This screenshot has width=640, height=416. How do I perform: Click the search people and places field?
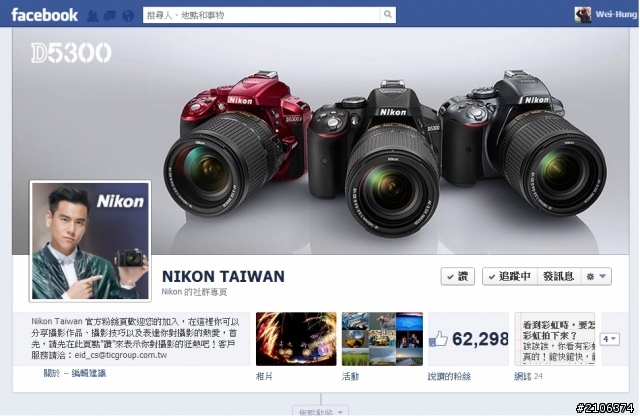(x=261, y=15)
